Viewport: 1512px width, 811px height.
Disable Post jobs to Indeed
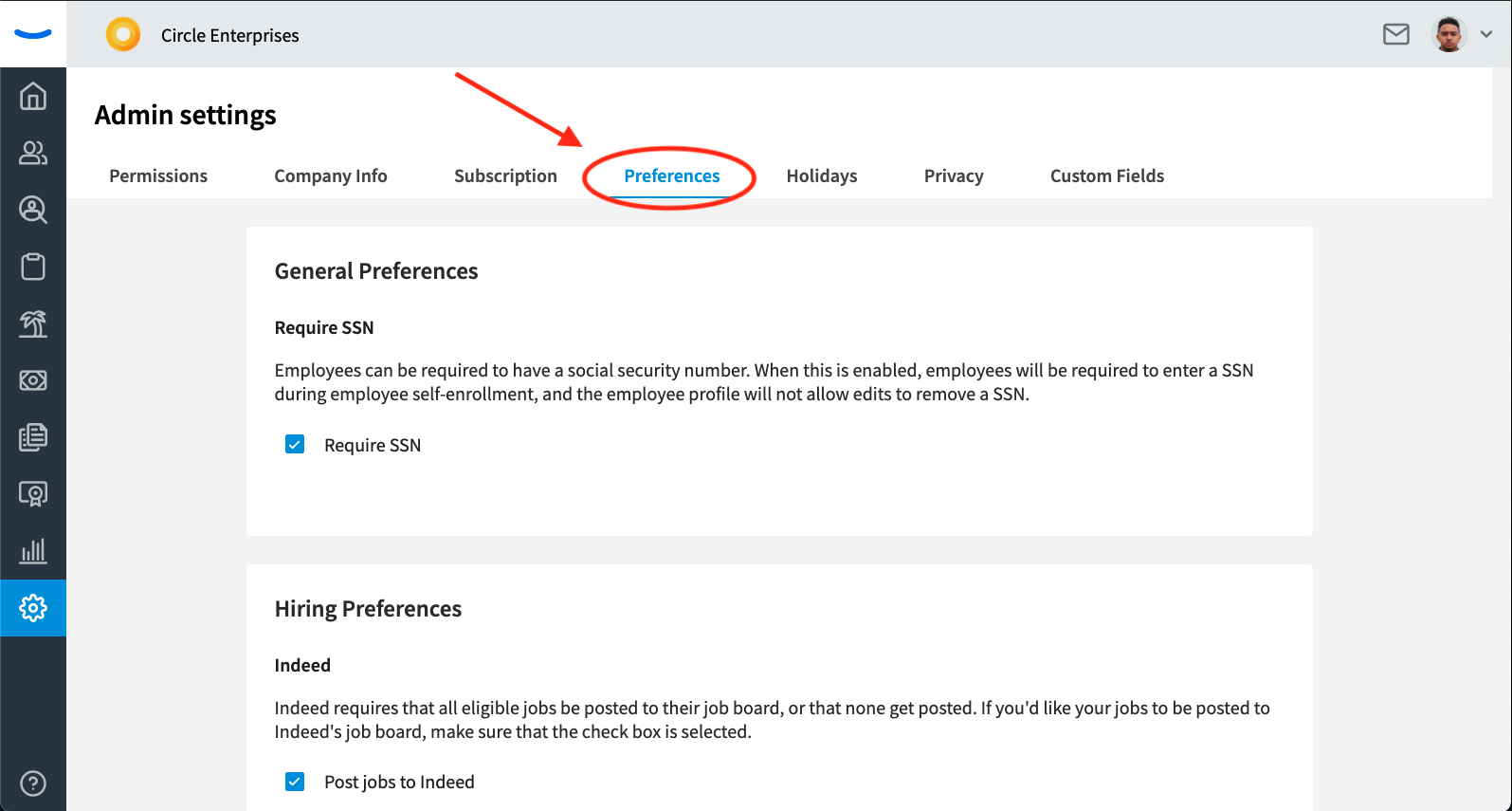tap(295, 781)
